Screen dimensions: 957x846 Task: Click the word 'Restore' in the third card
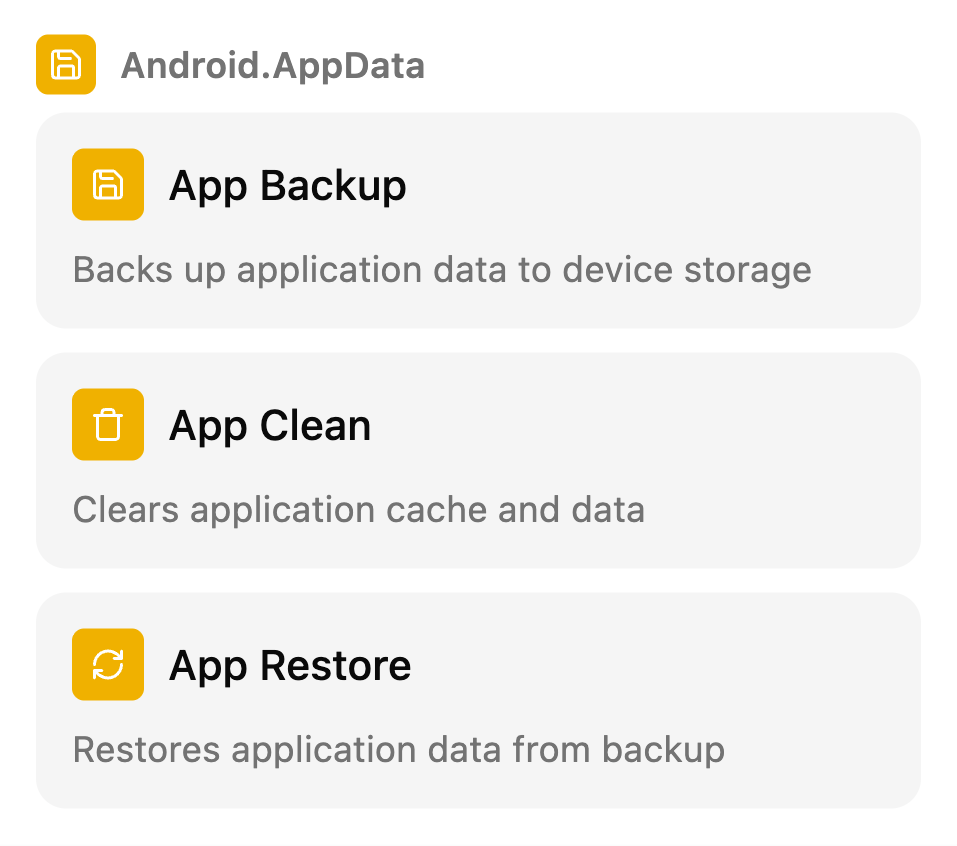(336, 665)
